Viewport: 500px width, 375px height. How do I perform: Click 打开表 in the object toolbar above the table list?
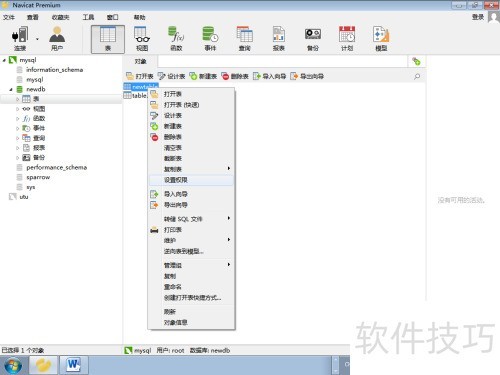140,76
